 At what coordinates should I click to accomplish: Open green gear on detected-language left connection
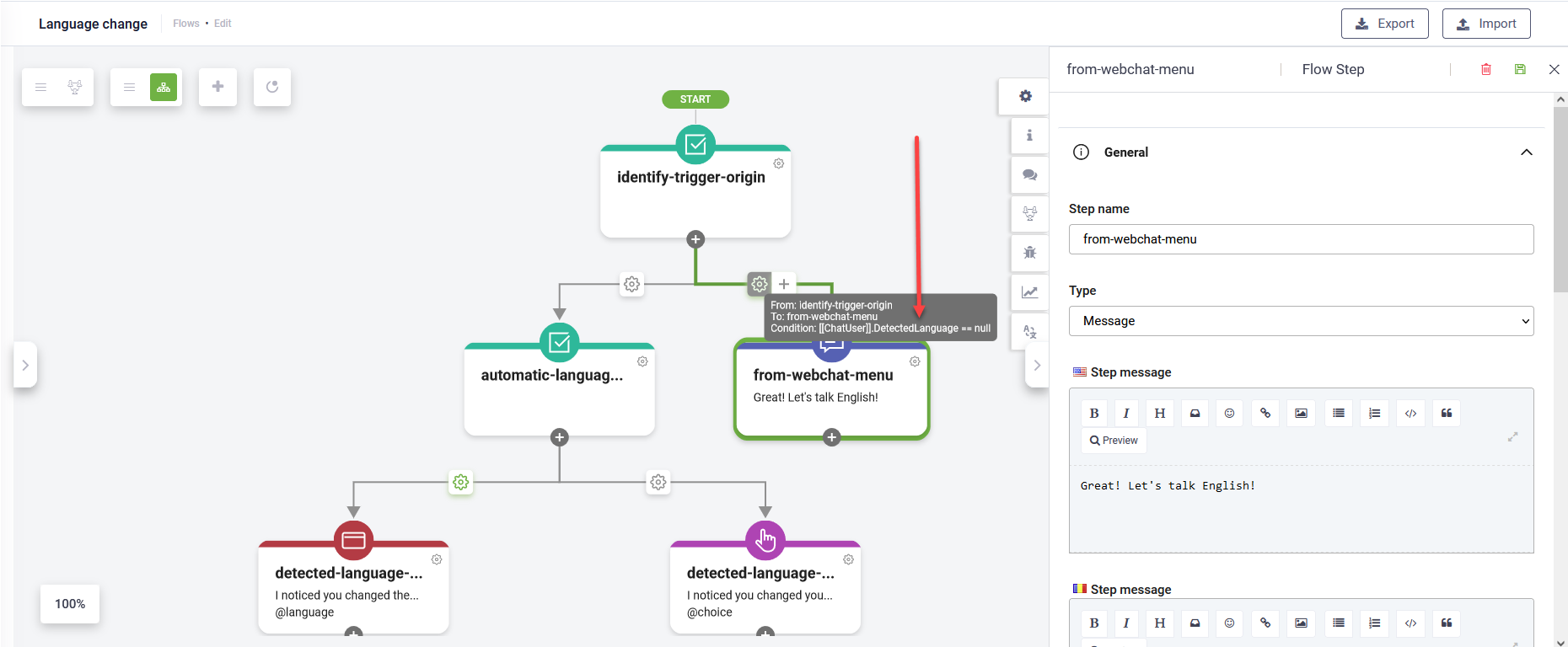[x=460, y=482]
